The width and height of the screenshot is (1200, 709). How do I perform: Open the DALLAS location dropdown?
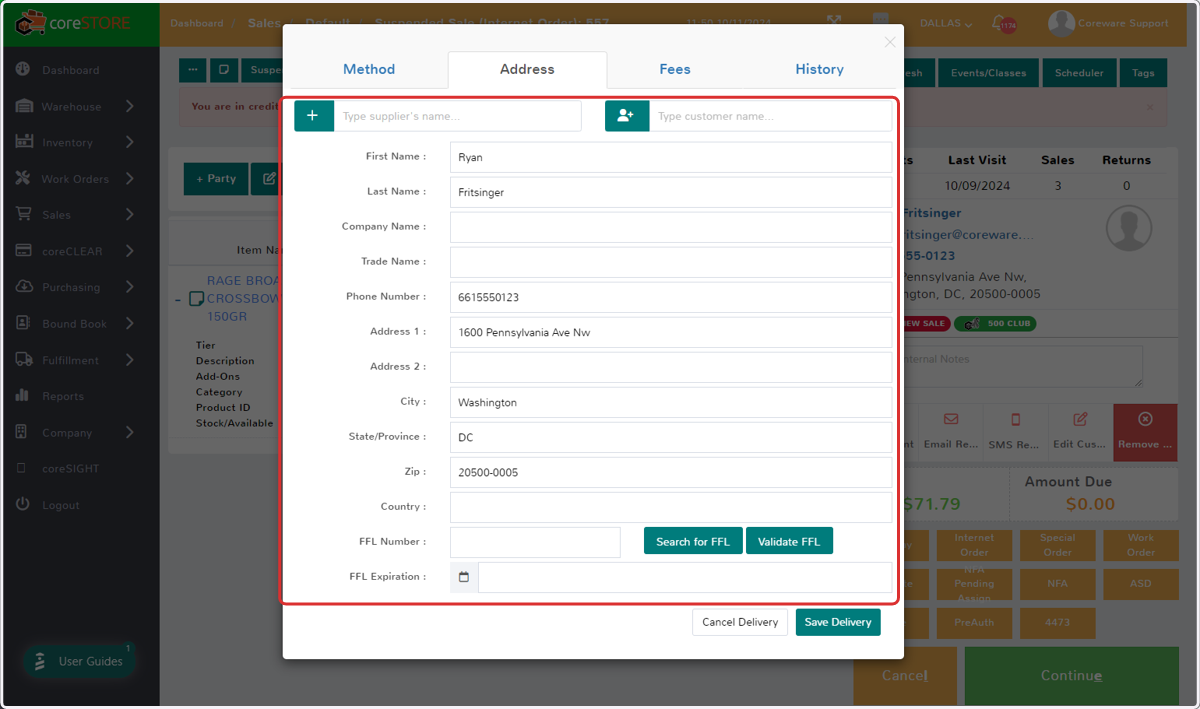pos(946,24)
